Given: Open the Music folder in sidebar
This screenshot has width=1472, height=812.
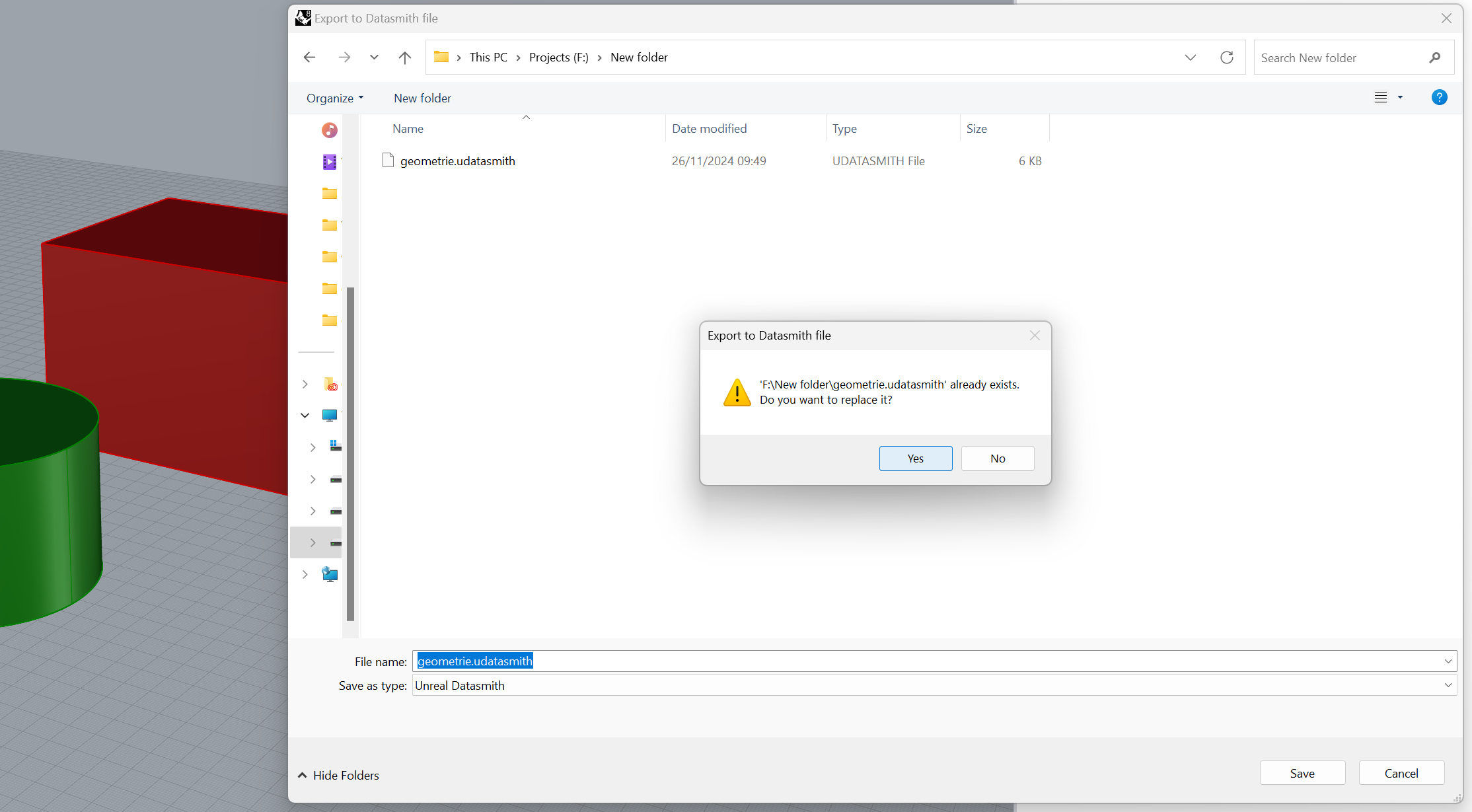Looking at the screenshot, I should pos(329,130).
